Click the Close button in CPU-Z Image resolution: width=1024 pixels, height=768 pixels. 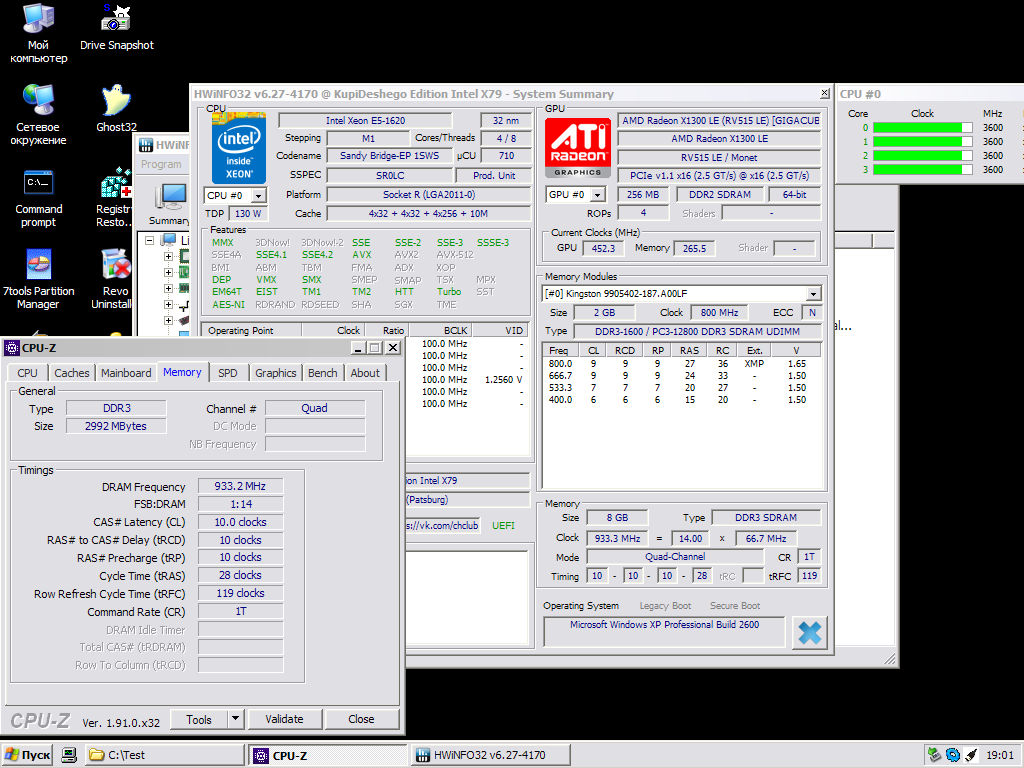pos(361,719)
